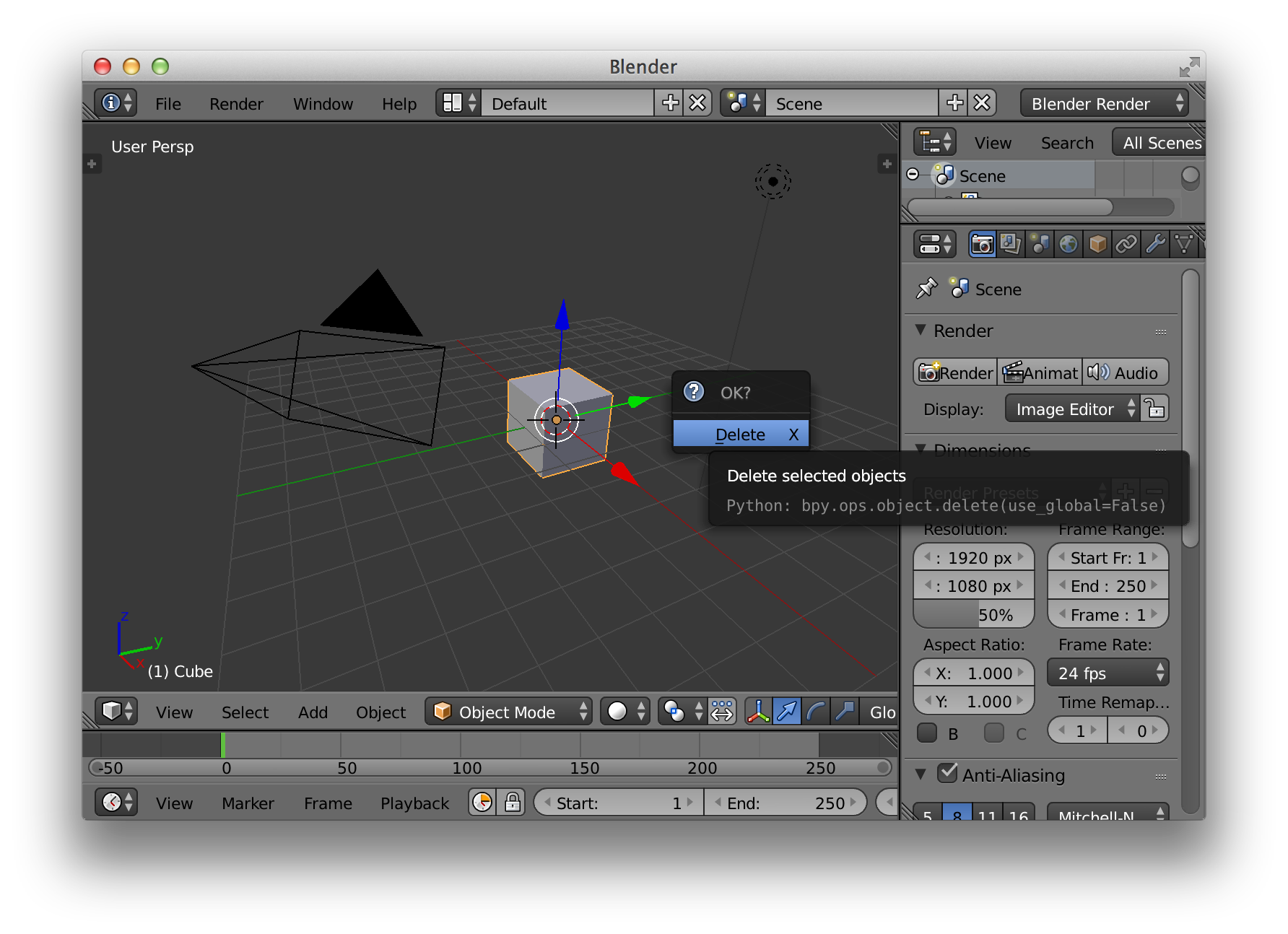Click the timeline horizontal scroll bar

coord(490,767)
